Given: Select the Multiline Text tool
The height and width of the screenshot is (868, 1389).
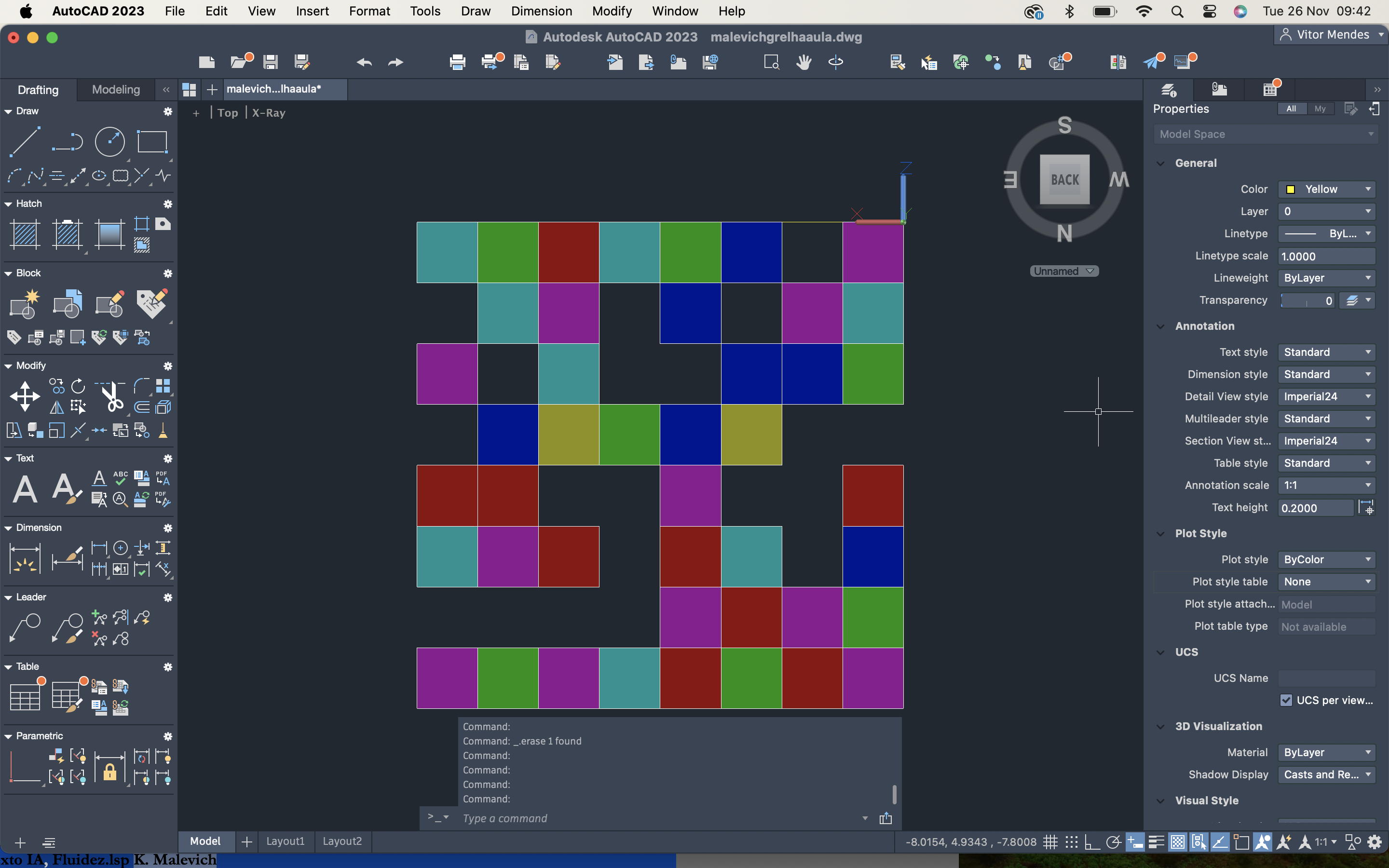Looking at the screenshot, I should (x=25, y=489).
